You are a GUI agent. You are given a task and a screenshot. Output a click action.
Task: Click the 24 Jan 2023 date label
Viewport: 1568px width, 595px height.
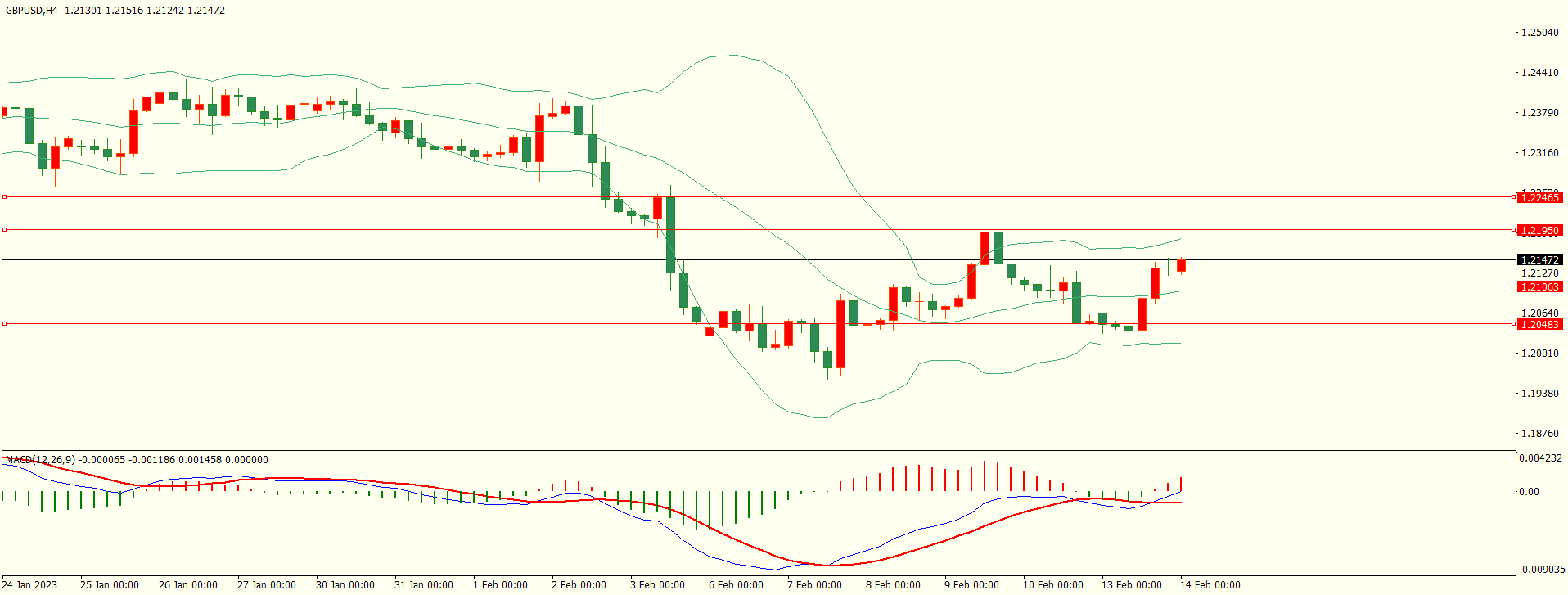coord(29,584)
